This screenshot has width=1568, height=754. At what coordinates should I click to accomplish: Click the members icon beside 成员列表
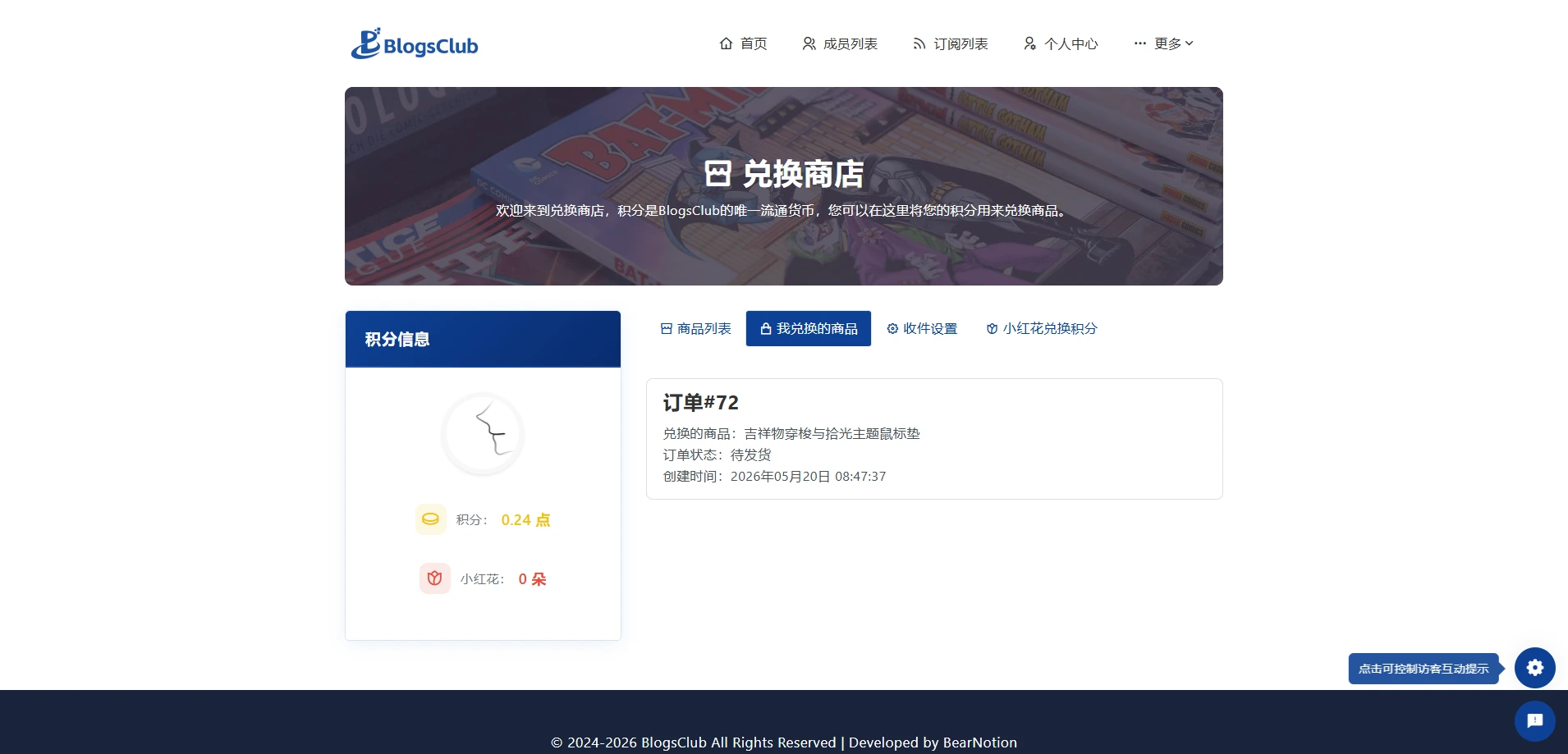pyautogui.click(x=809, y=43)
